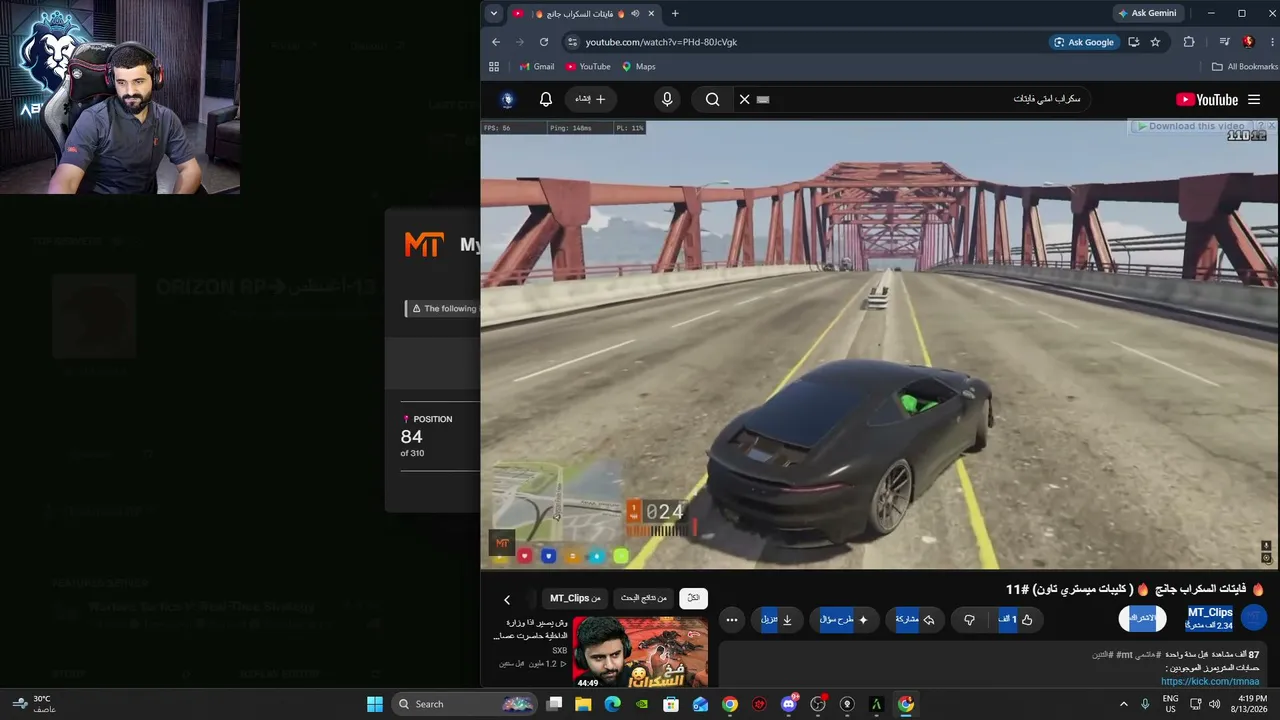1280x720 pixels.
Task: Go to the YouTube home logo
Action: 1207,99
